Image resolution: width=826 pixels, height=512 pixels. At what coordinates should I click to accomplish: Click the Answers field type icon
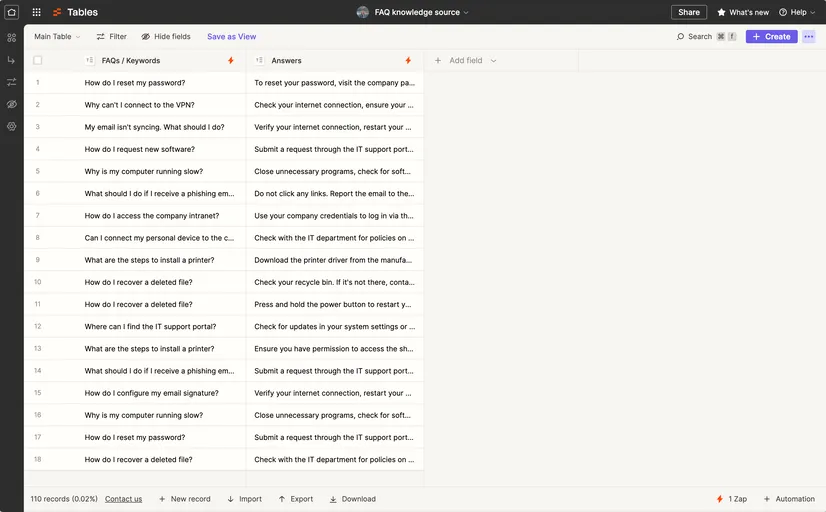pos(259,61)
